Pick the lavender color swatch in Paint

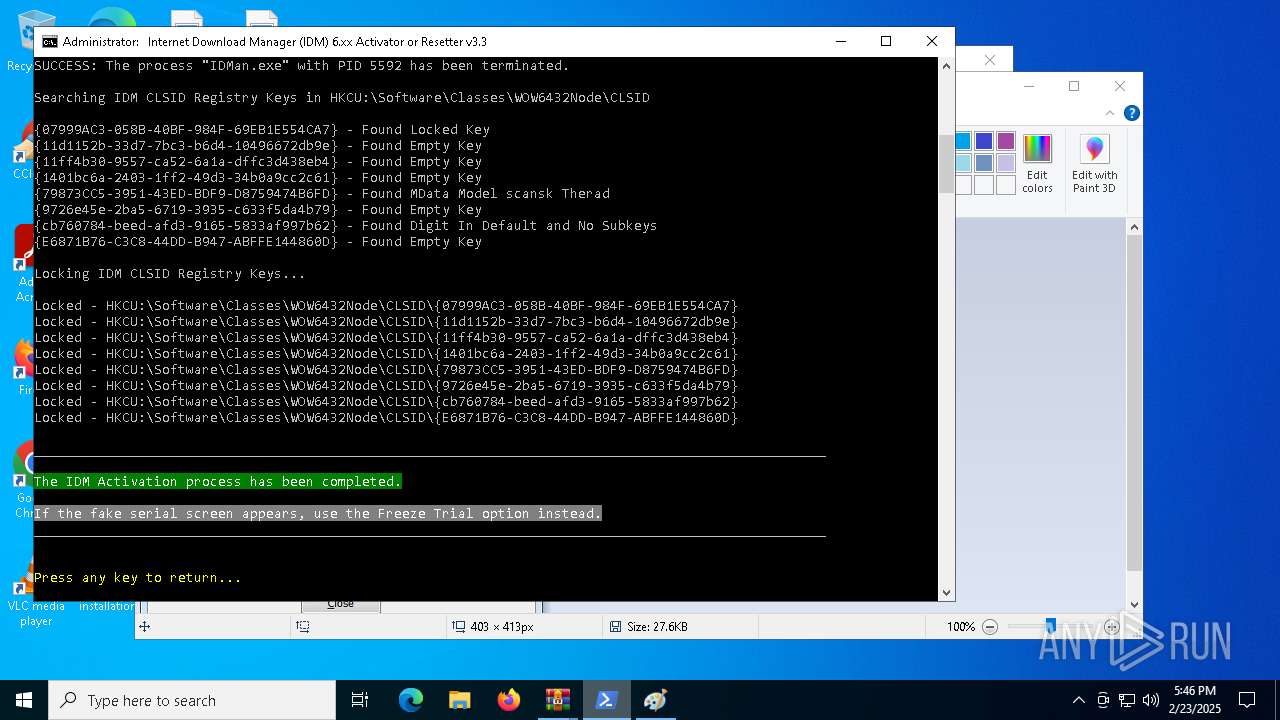[1006, 163]
